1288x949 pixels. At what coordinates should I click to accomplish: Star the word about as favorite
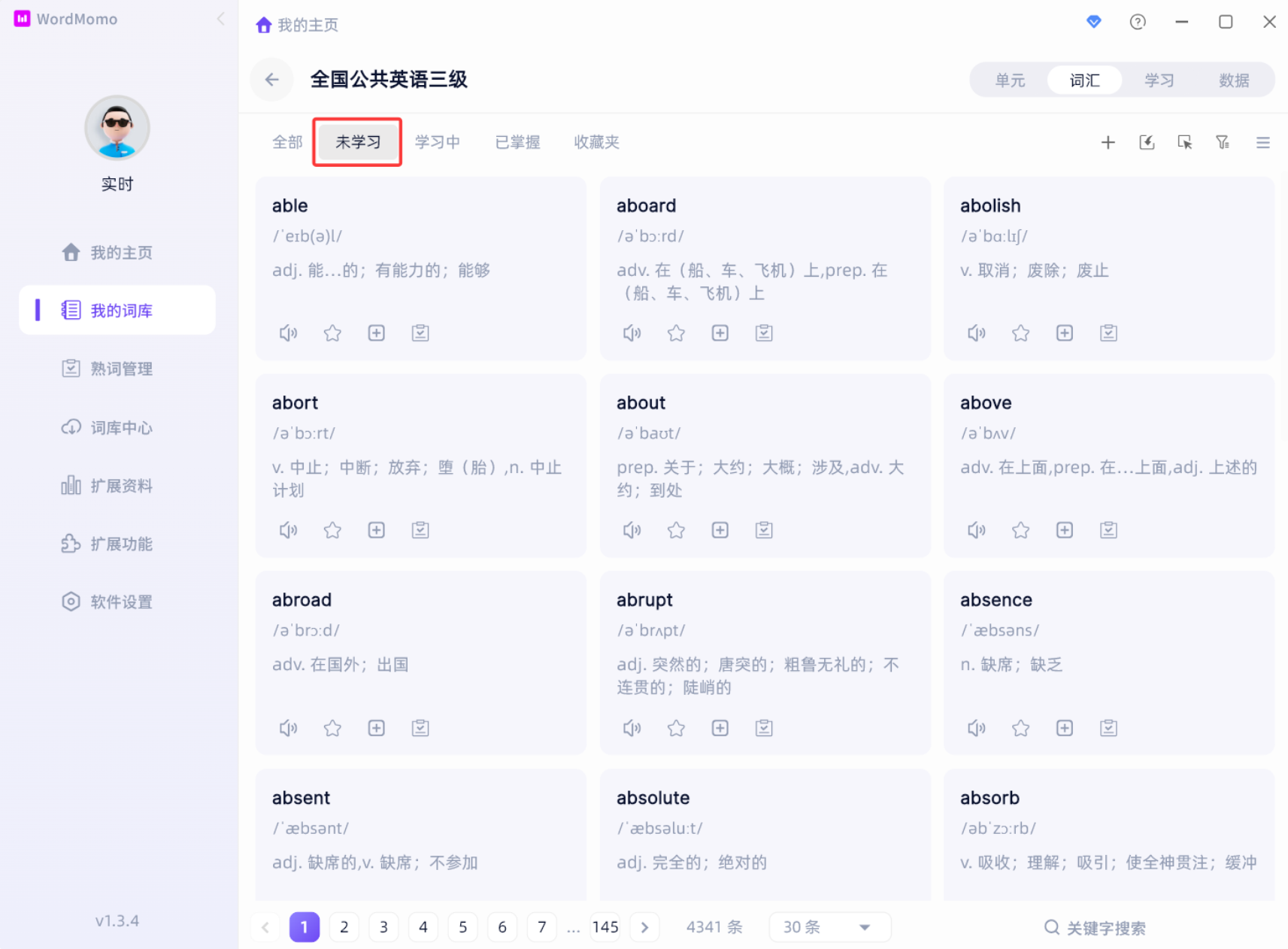676,530
